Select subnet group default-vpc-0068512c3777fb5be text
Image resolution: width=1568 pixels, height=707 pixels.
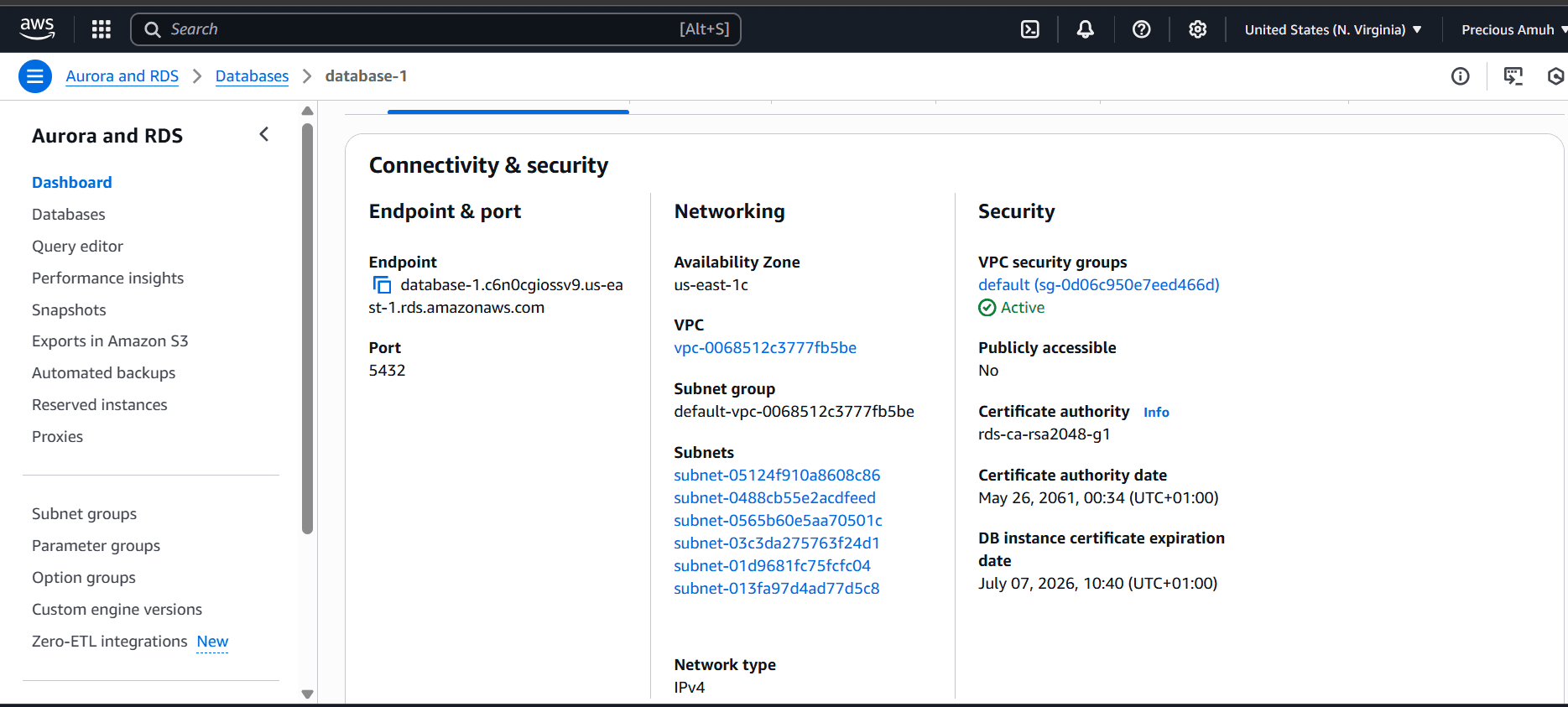coord(794,412)
